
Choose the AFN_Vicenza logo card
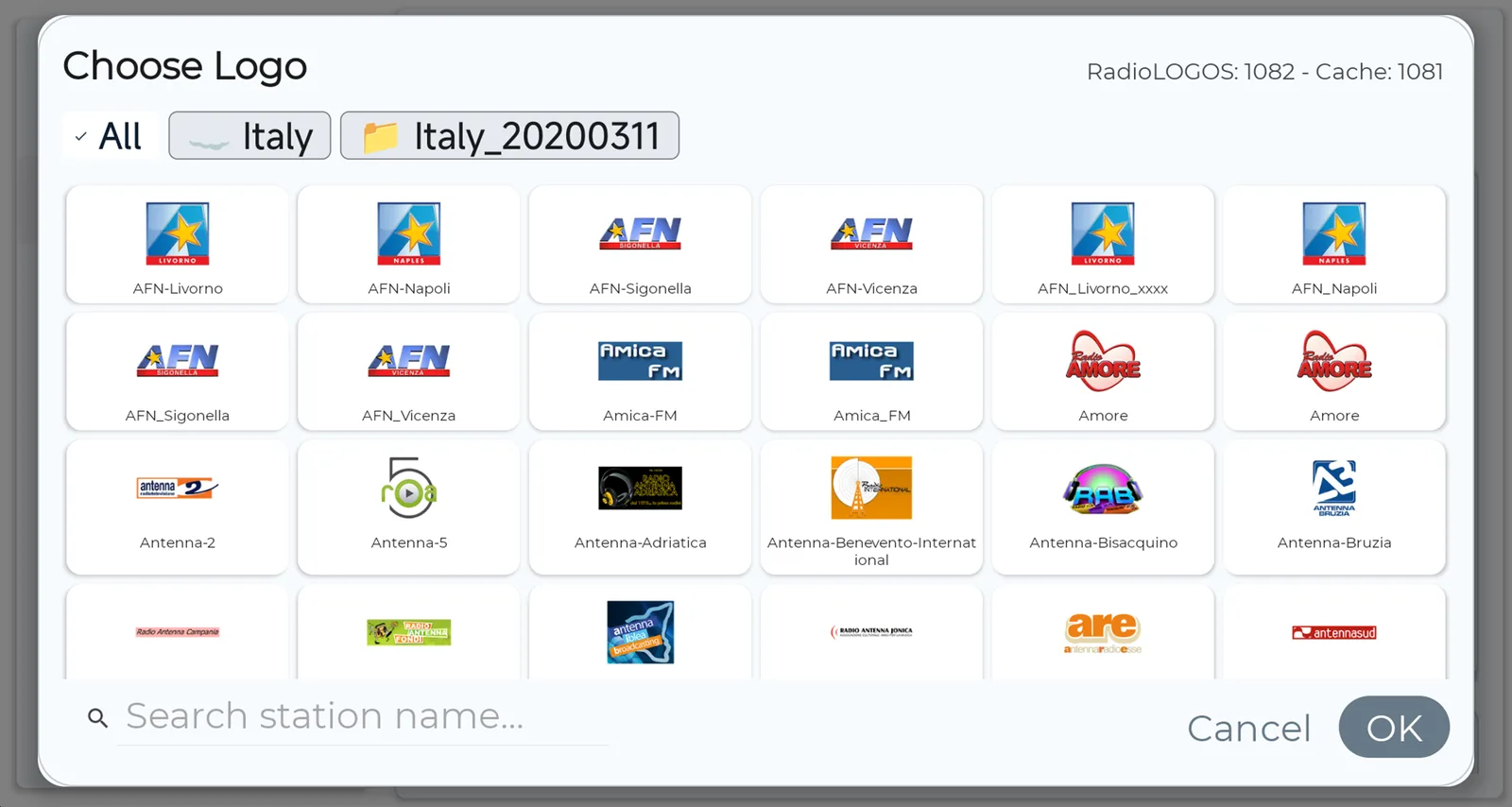tap(408, 371)
